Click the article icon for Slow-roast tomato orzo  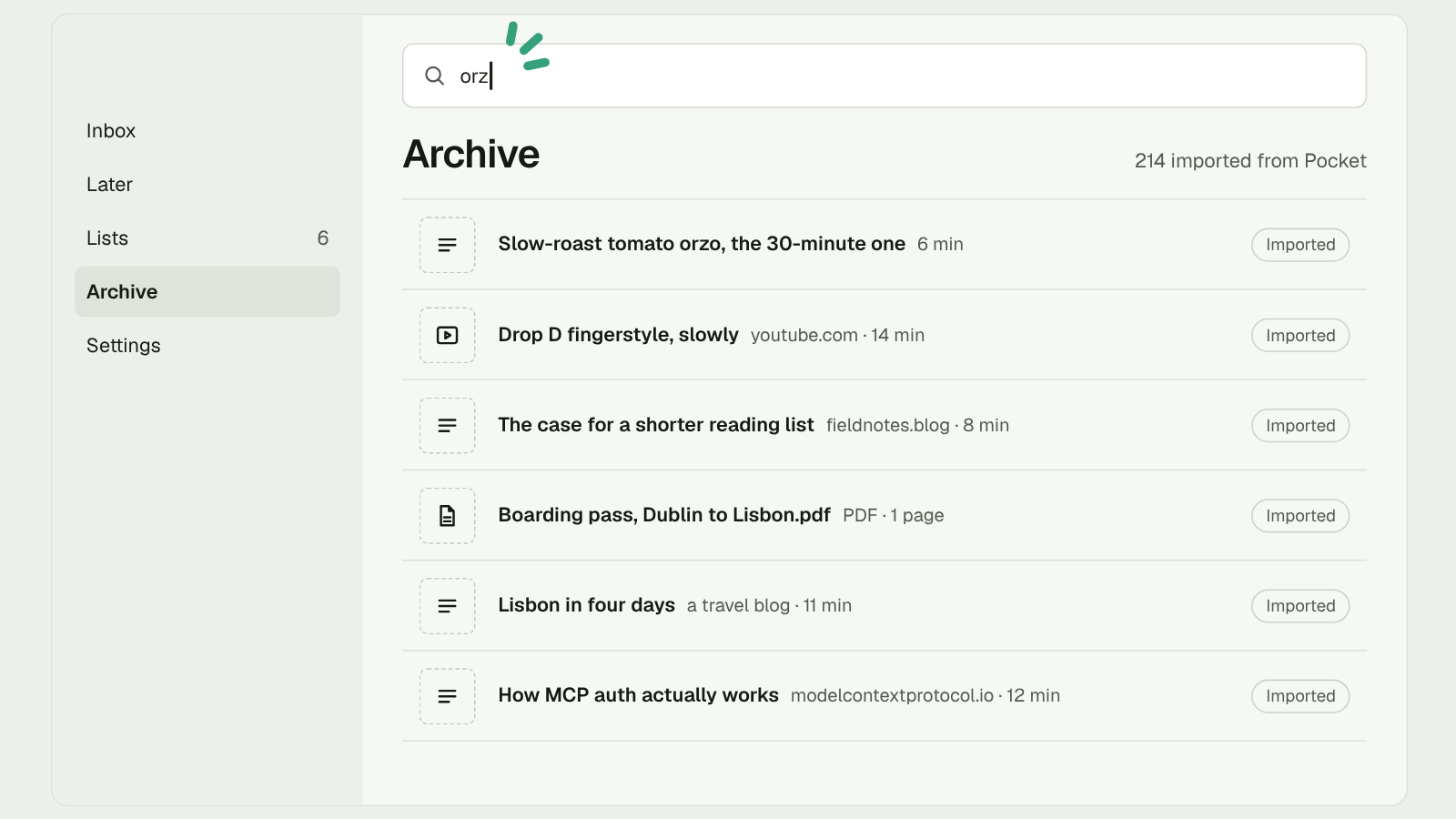pos(447,245)
